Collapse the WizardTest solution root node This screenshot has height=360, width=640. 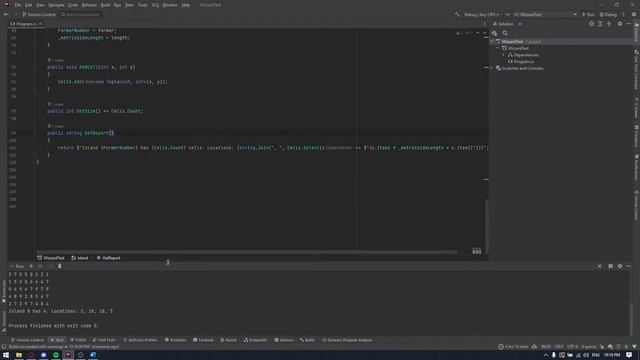click(x=492, y=42)
